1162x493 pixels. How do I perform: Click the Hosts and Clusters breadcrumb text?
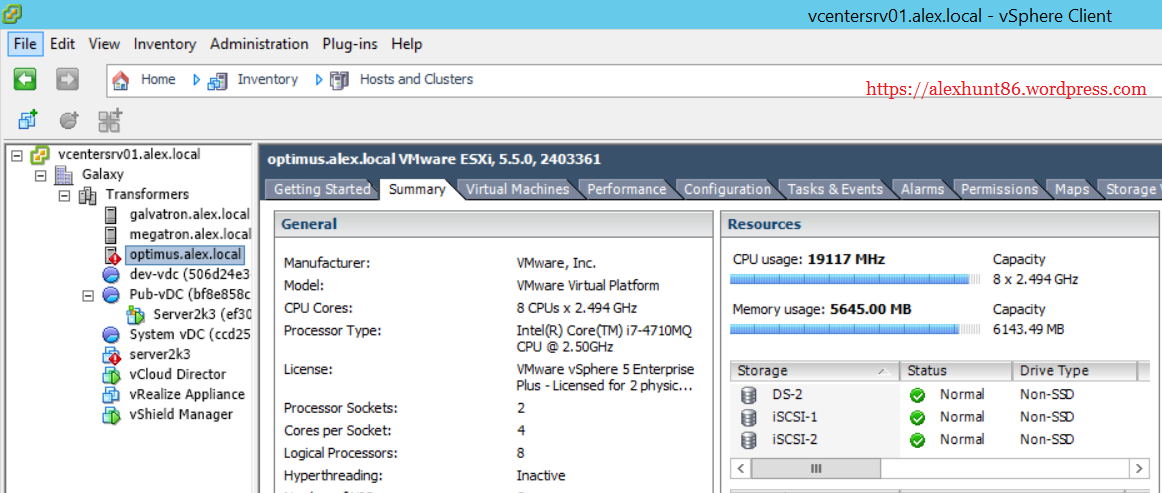(416, 79)
